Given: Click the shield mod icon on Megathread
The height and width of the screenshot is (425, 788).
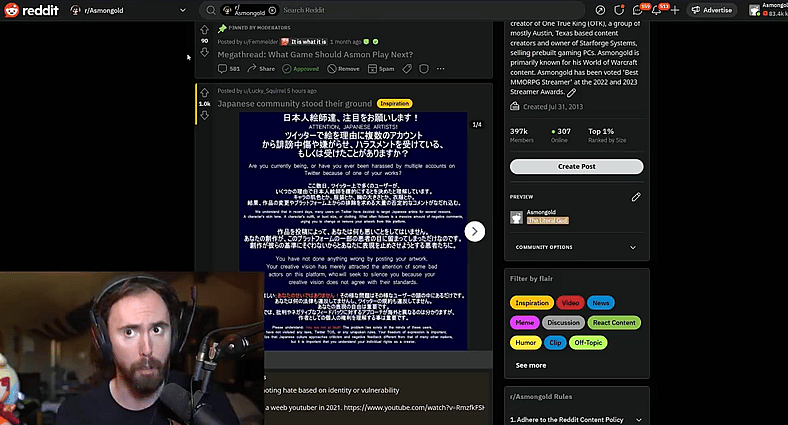Looking at the screenshot, I should coord(424,69).
